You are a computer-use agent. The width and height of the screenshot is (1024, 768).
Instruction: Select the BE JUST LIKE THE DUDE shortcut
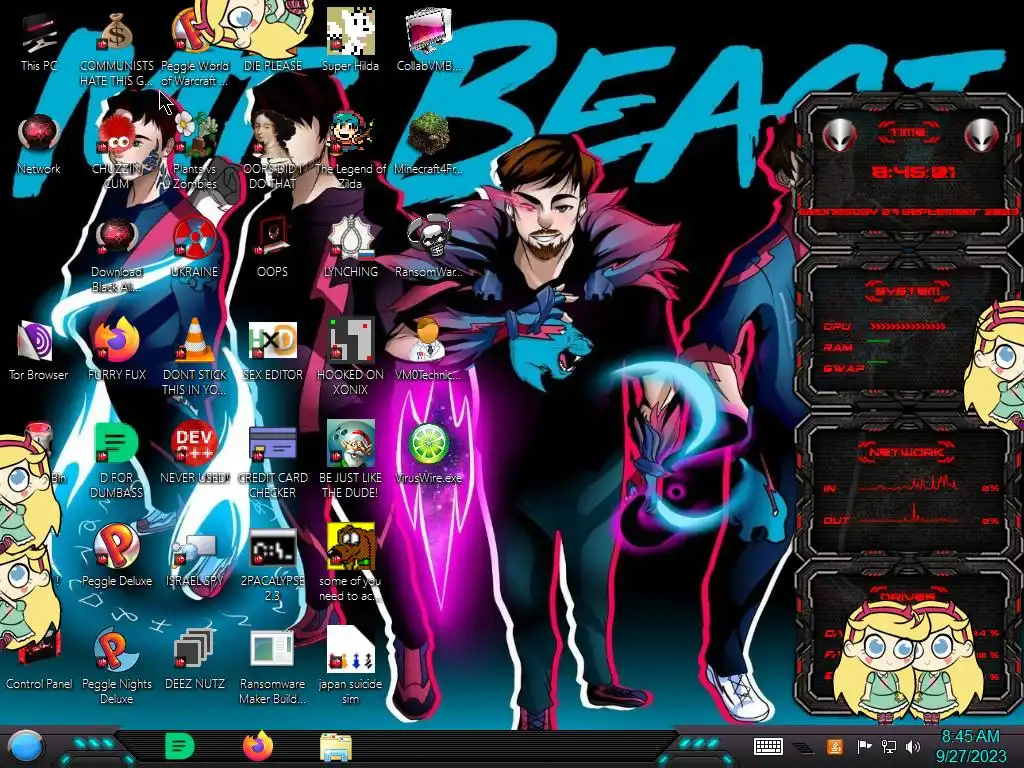coord(350,461)
